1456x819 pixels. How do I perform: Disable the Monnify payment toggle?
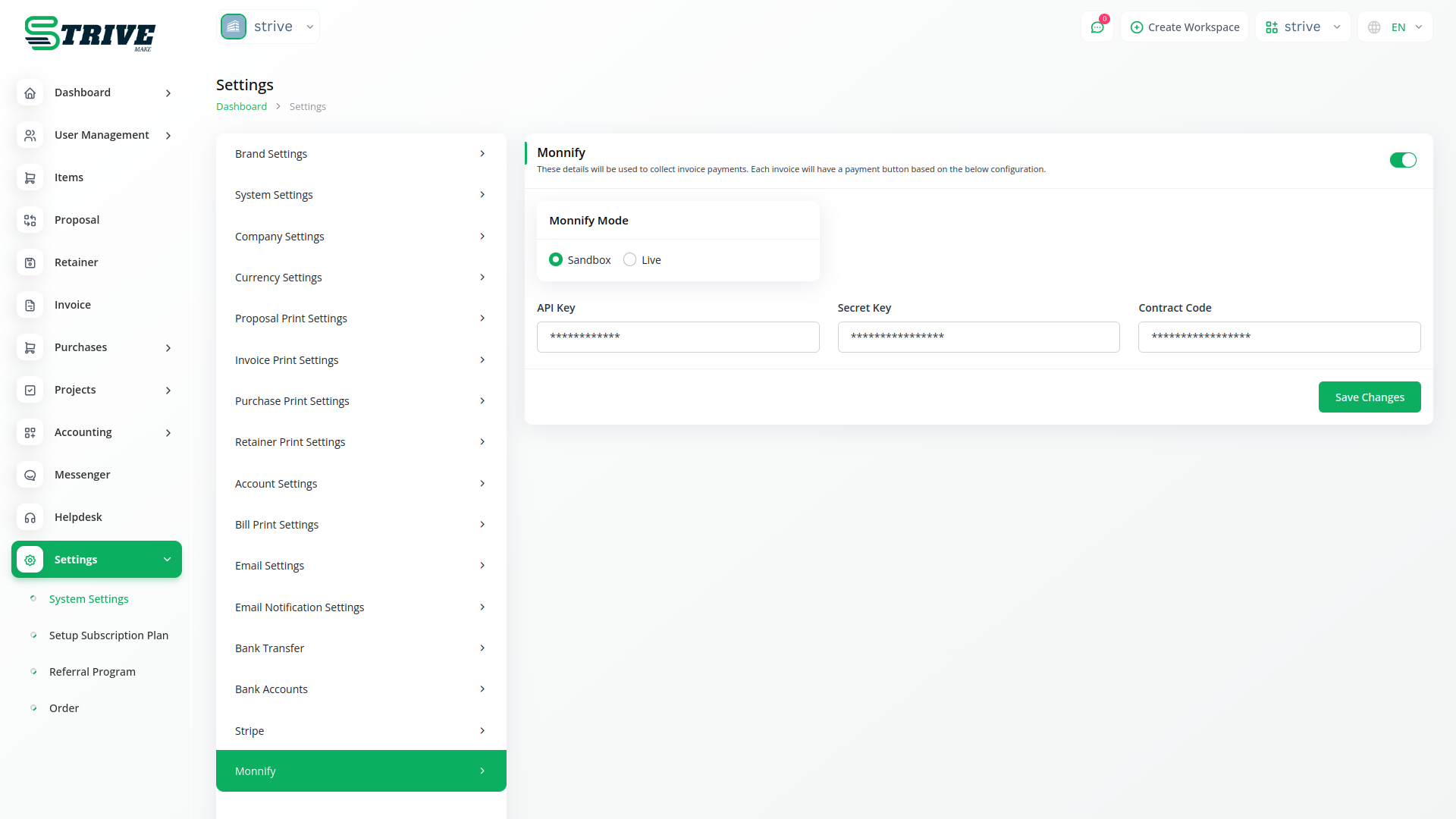click(1402, 160)
